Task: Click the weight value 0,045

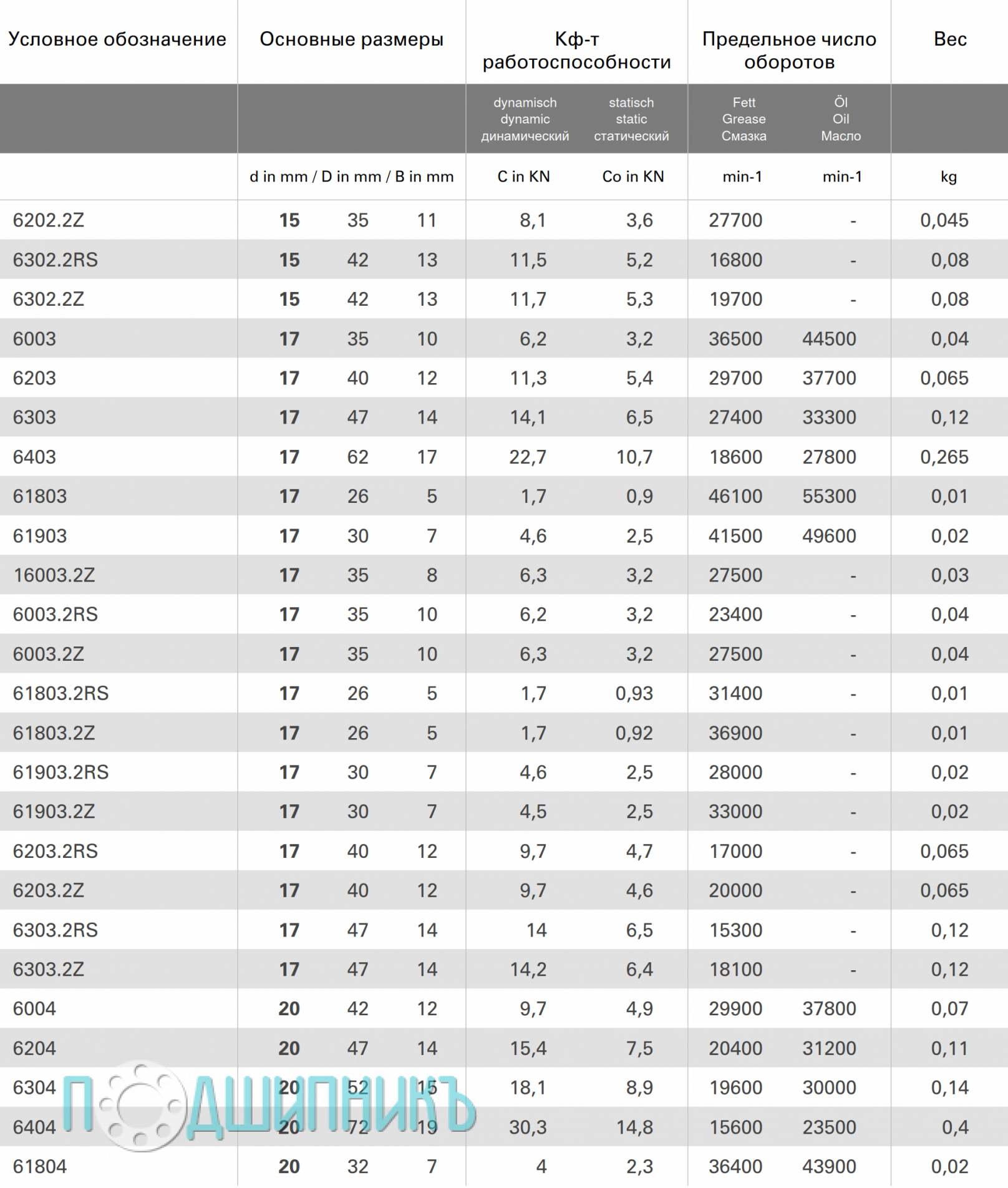Action: (x=944, y=220)
